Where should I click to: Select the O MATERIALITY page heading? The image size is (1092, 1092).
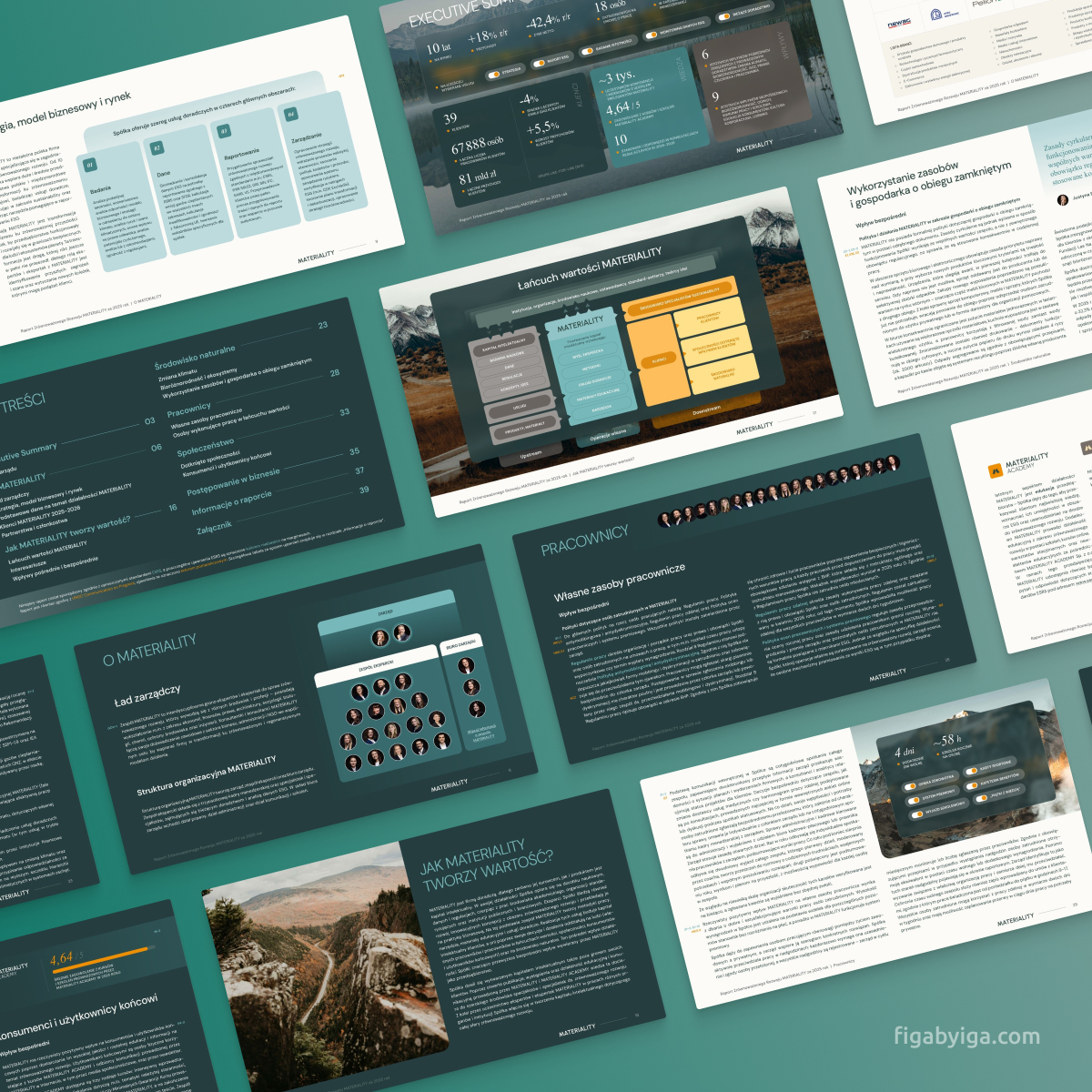[149, 652]
